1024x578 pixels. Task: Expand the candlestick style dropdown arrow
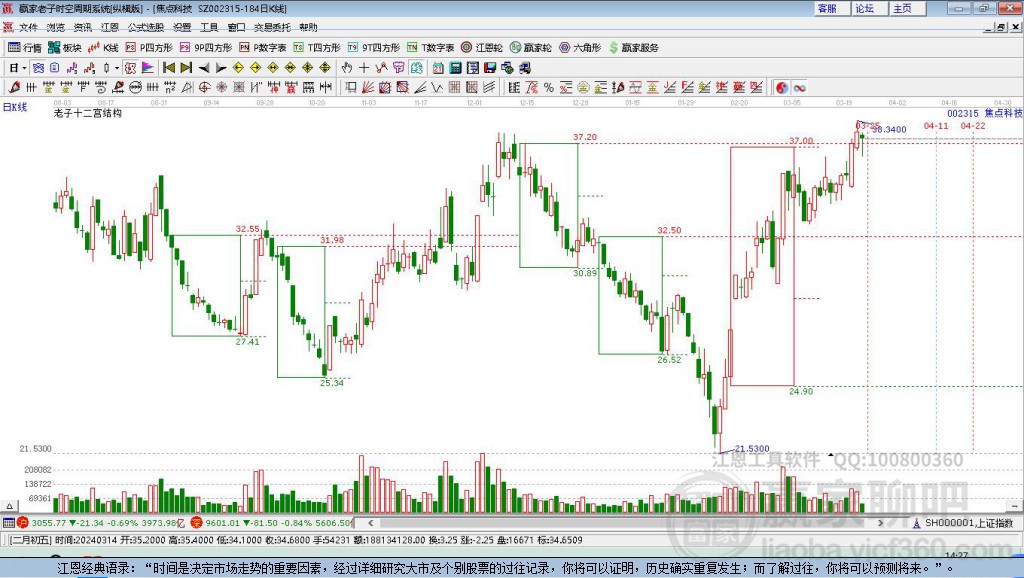(117, 67)
